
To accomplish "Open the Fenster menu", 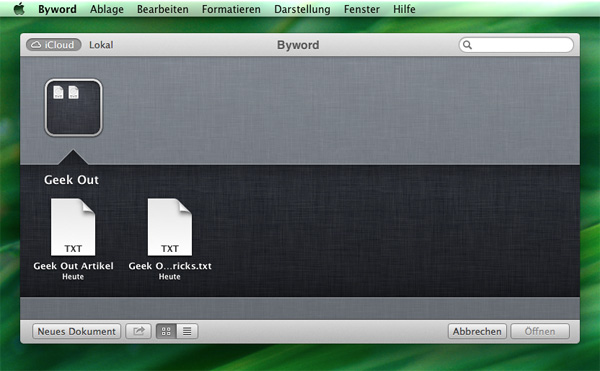I will tap(362, 9).
